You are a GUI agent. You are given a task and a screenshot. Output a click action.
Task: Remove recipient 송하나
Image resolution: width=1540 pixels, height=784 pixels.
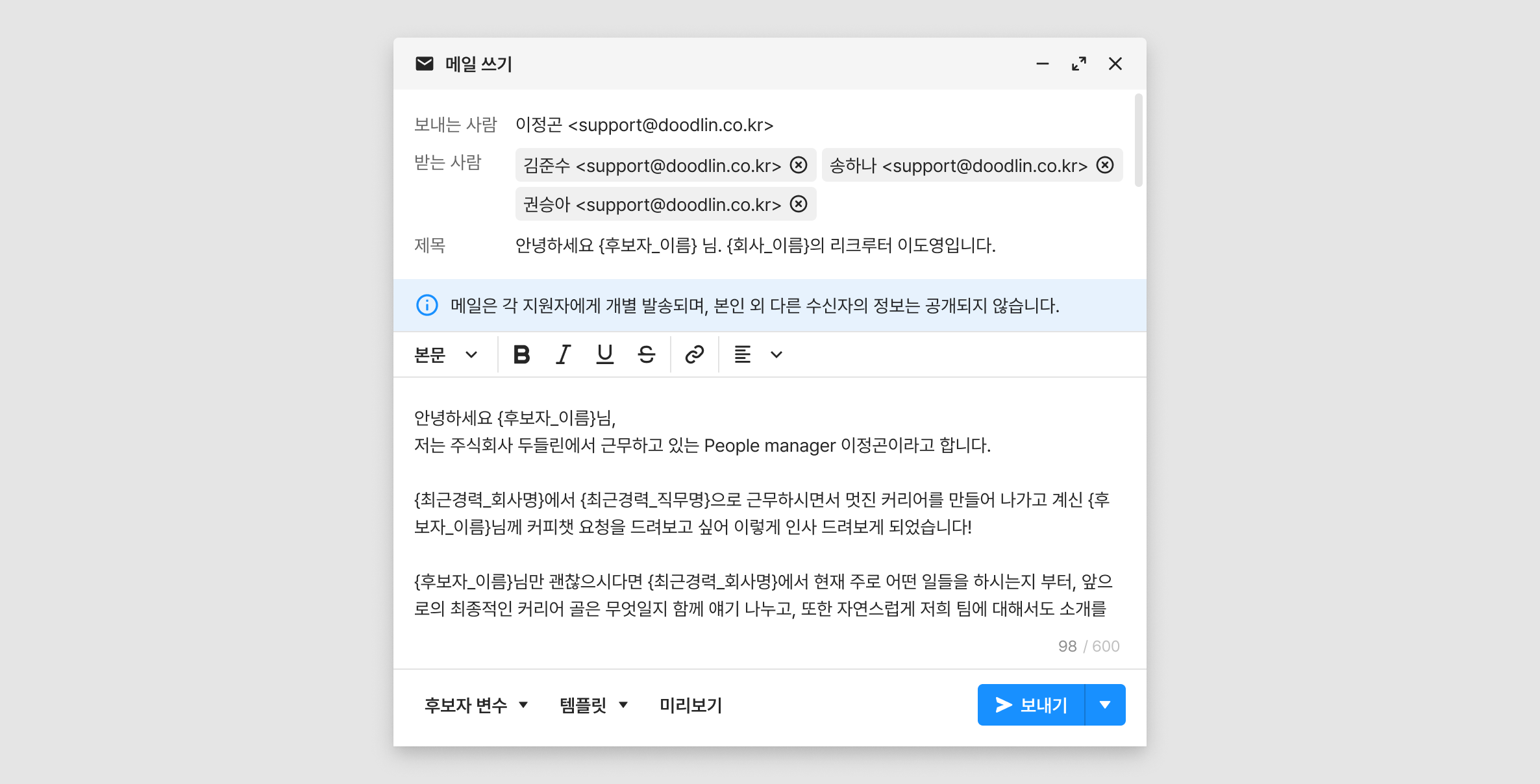tap(1105, 165)
